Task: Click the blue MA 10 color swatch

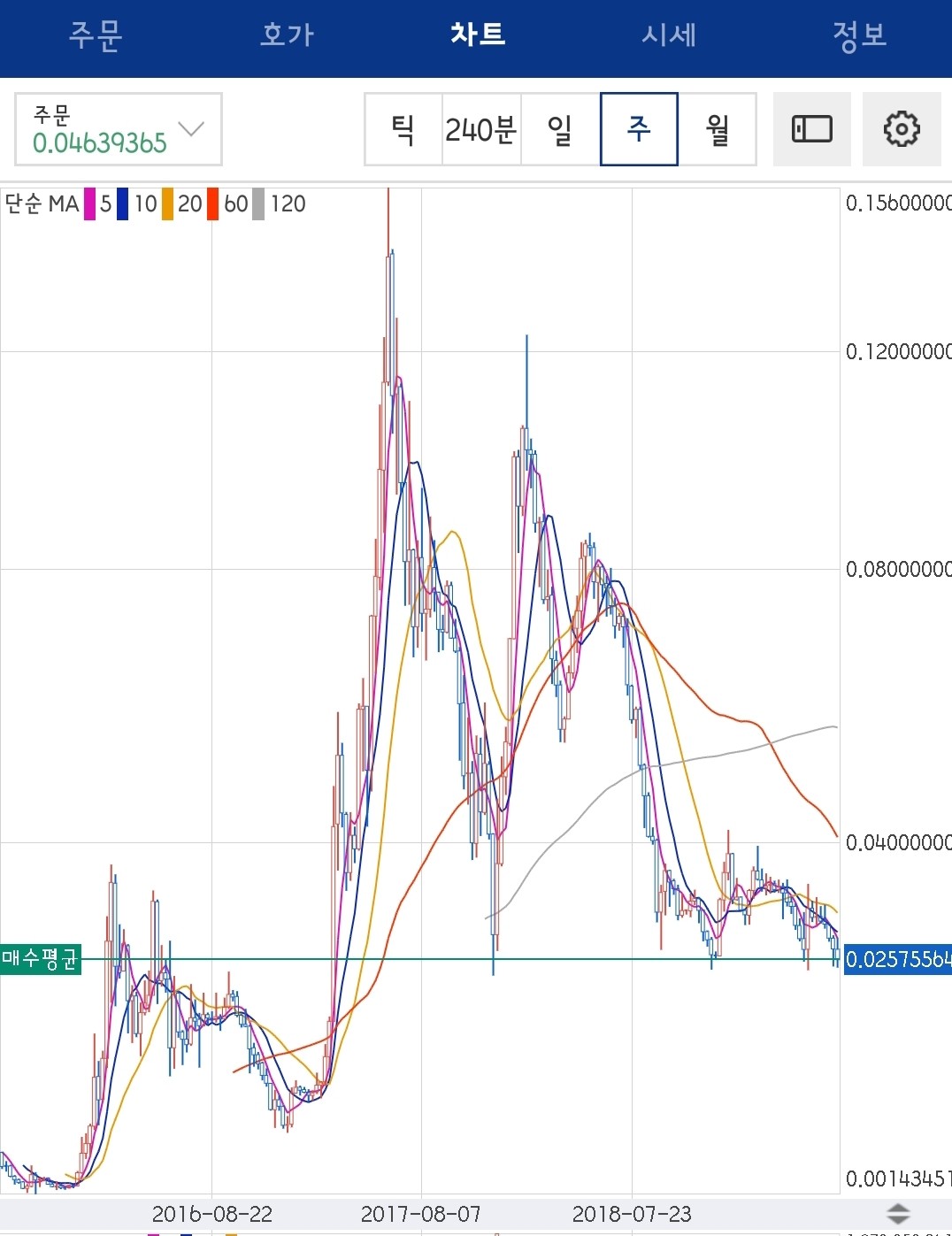Action: coord(122,204)
